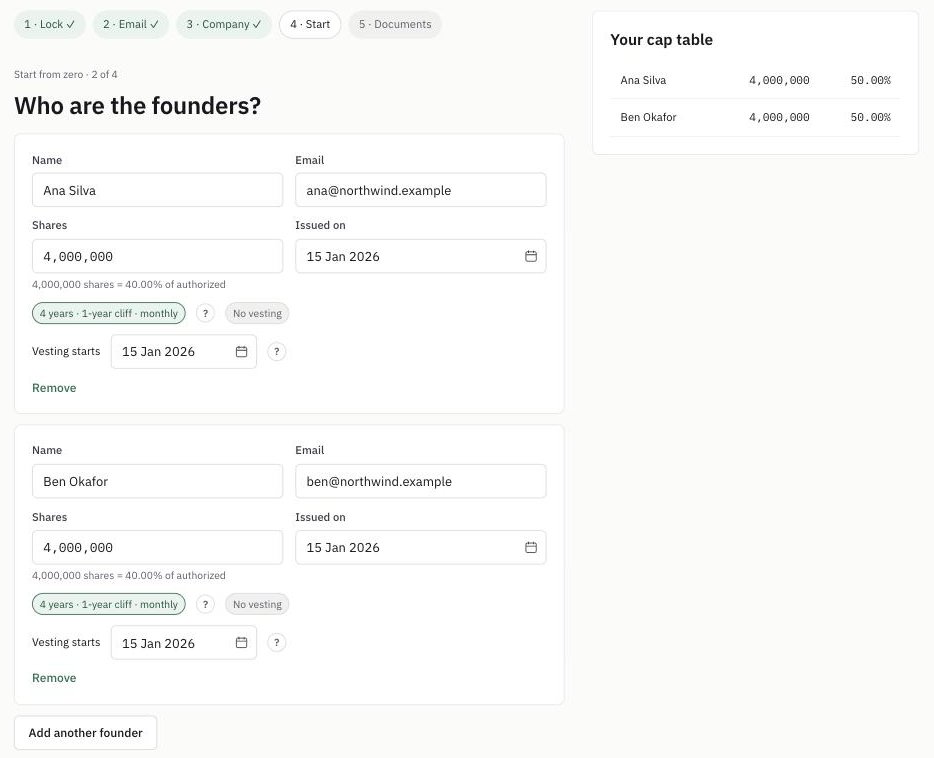This screenshot has height=758, width=934.
Task: Show help beside Ben Okafor's Vesting starts date
Action: click(x=276, y=642)
